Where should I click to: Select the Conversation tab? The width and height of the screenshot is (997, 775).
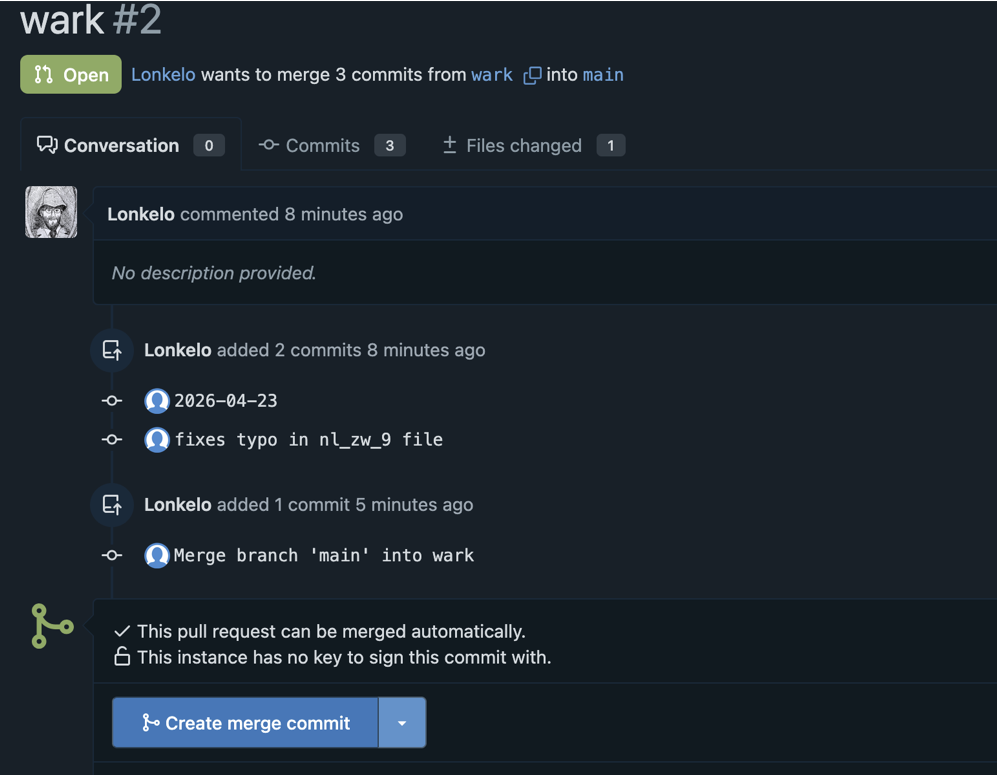tap(130, 146)
